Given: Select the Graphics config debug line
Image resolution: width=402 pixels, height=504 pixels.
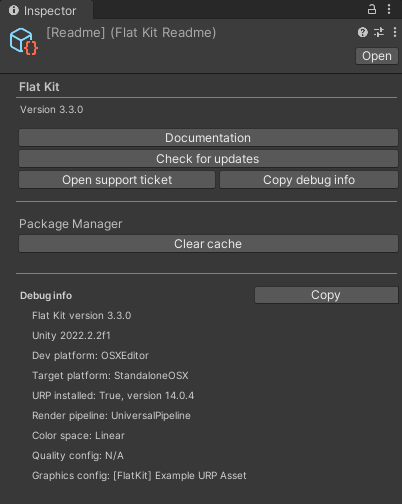Looking at the screenshot, I should [139, 475].
